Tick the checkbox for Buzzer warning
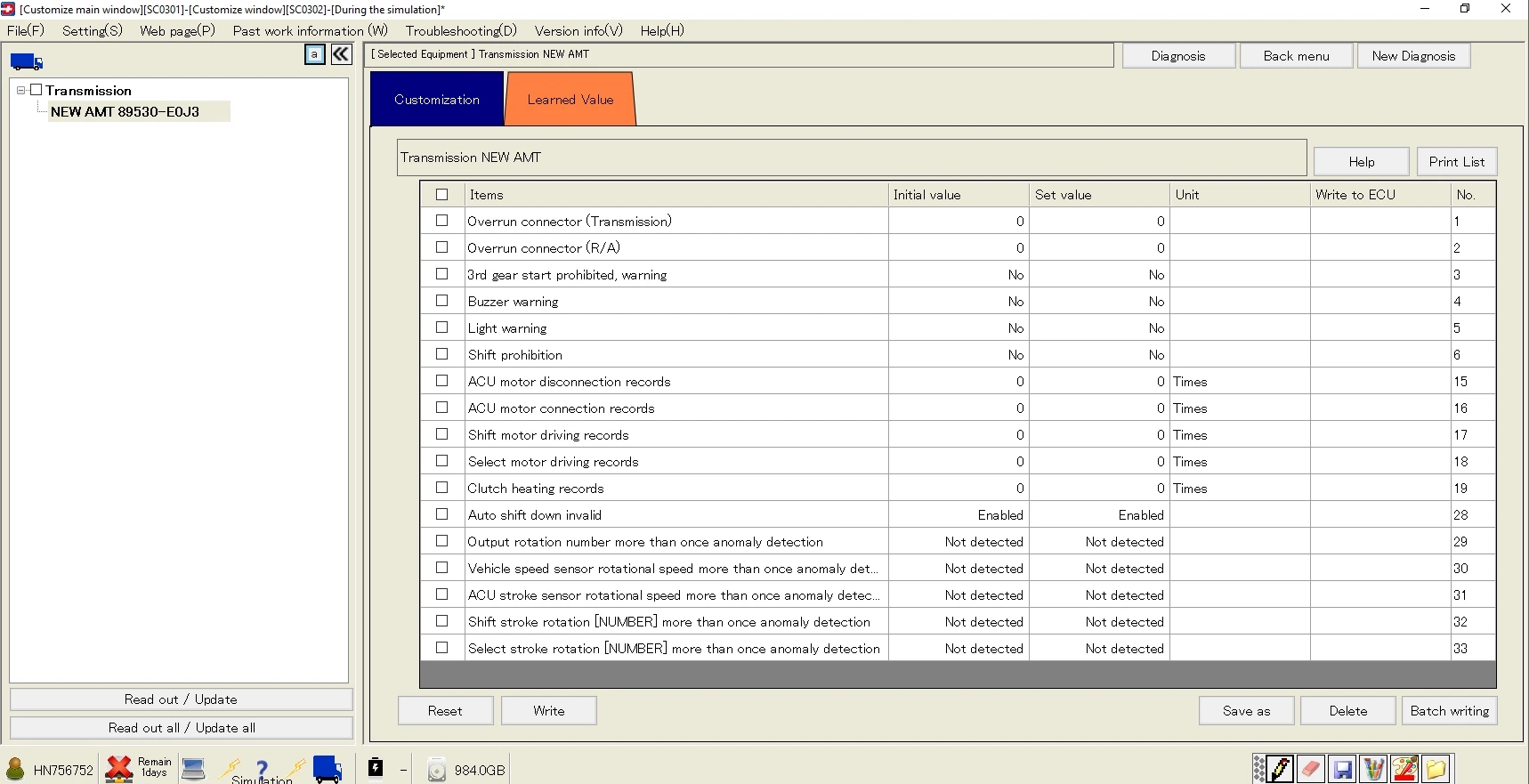The image size is (1529, 784). (x=441, y=301)
